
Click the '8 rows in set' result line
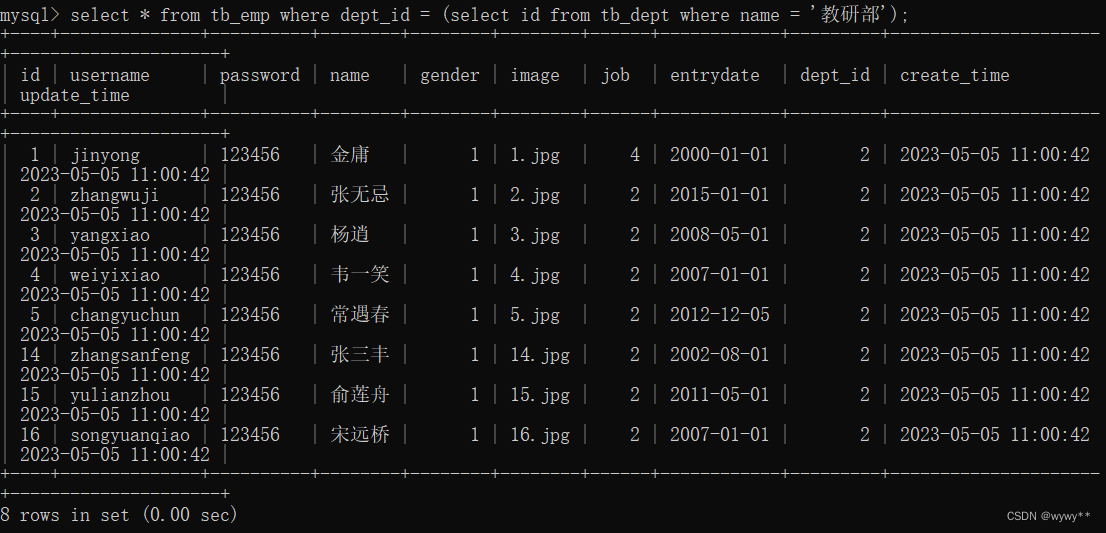pyautogui.click(x=118, y=515)
